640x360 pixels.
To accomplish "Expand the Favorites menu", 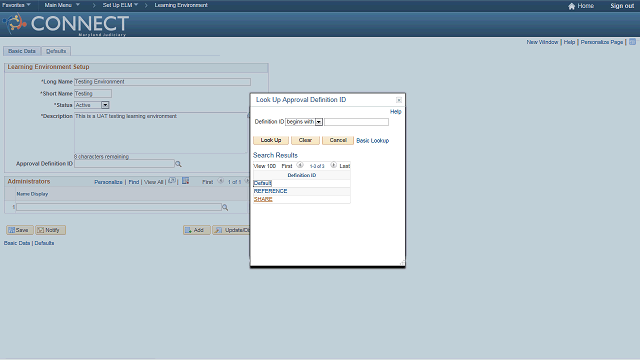I will pyautogui.click(x=16, y=5).
